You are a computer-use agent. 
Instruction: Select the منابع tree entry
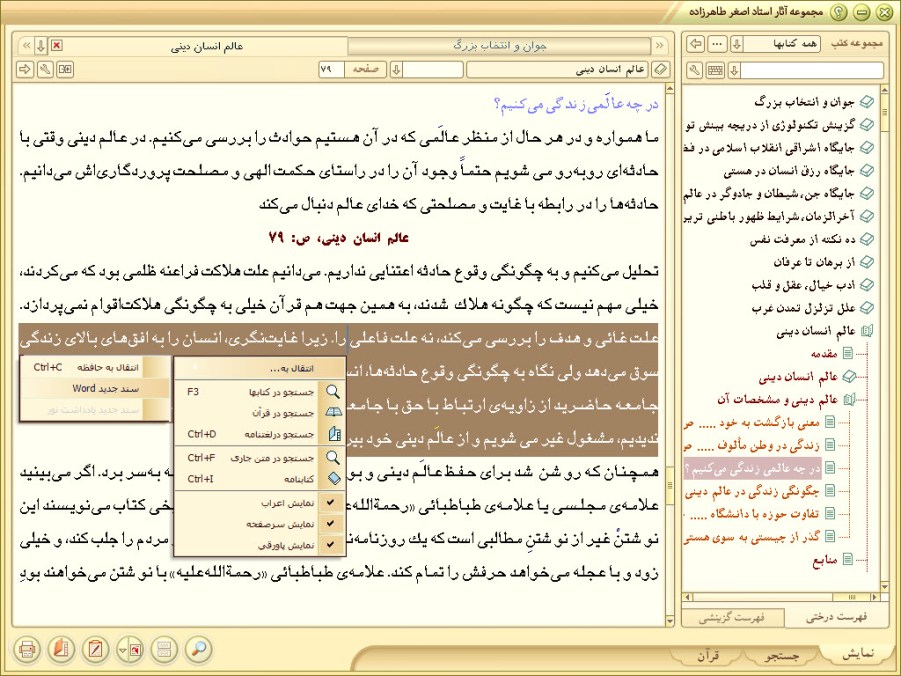(x=825, y=559)
